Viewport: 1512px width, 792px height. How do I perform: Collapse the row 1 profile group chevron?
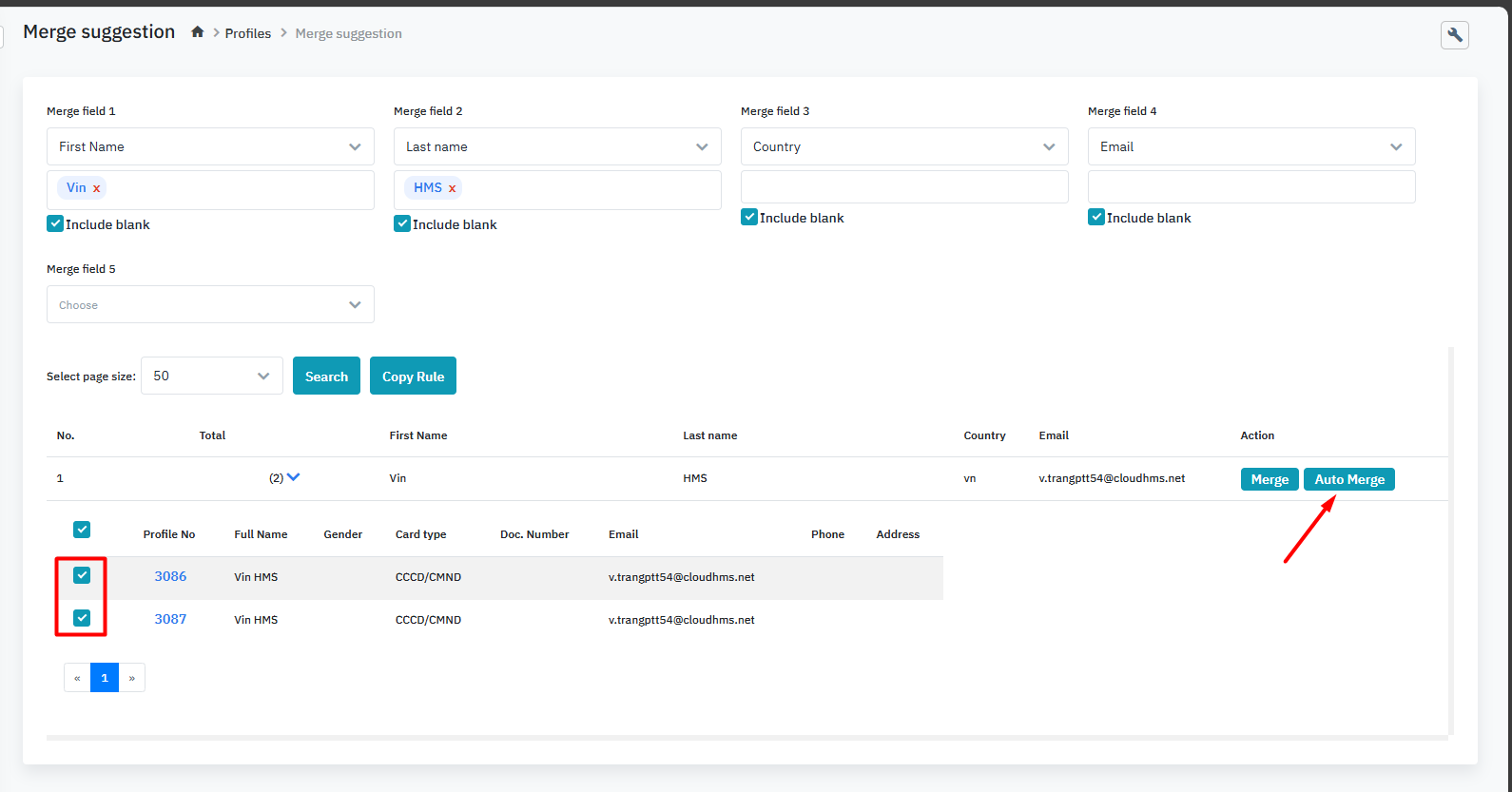[x=293, y=477]
